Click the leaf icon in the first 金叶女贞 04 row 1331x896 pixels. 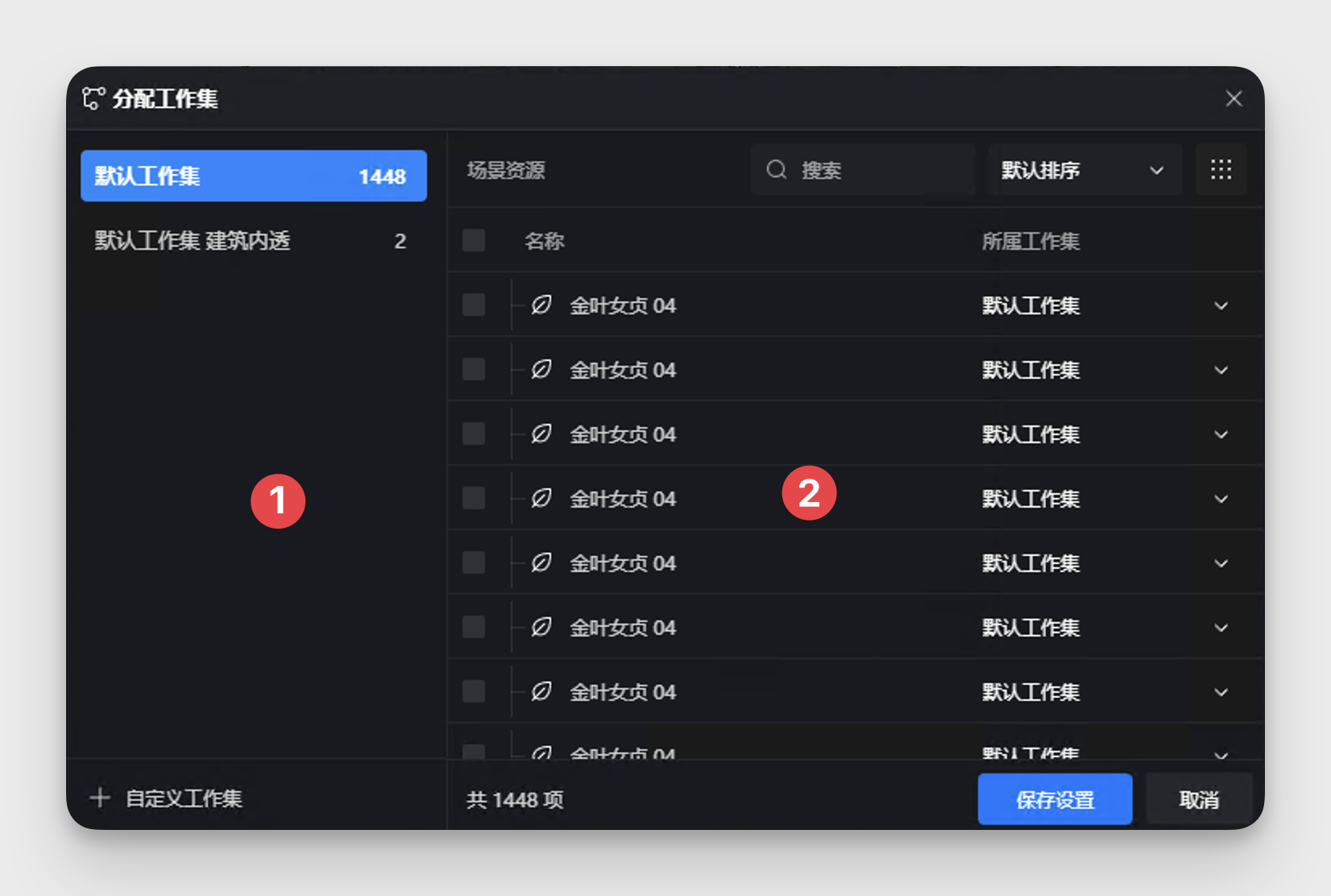click(x=541, y=305)
